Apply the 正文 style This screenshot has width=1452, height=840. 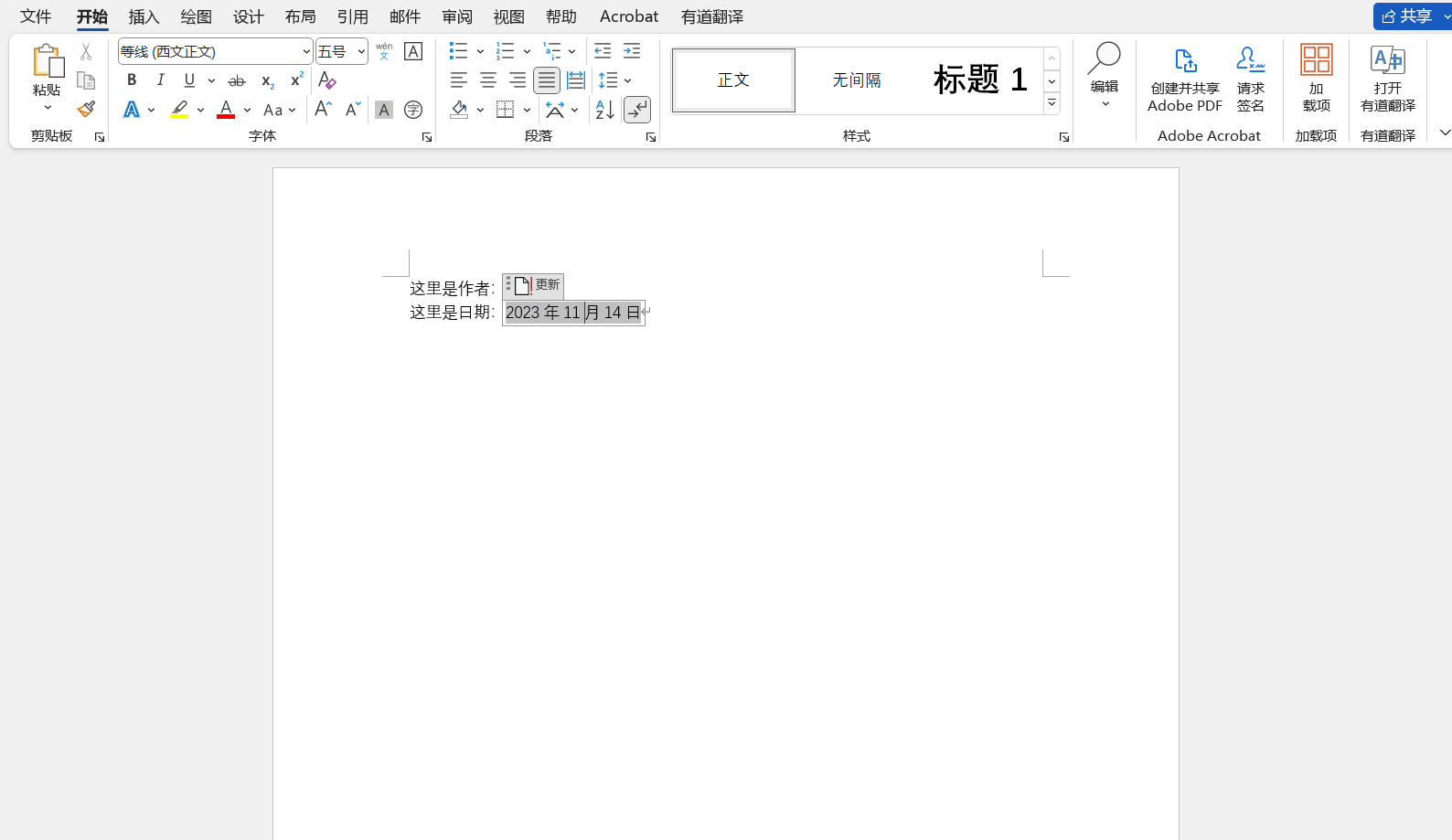pyautogui.click(x=733, y=80)
